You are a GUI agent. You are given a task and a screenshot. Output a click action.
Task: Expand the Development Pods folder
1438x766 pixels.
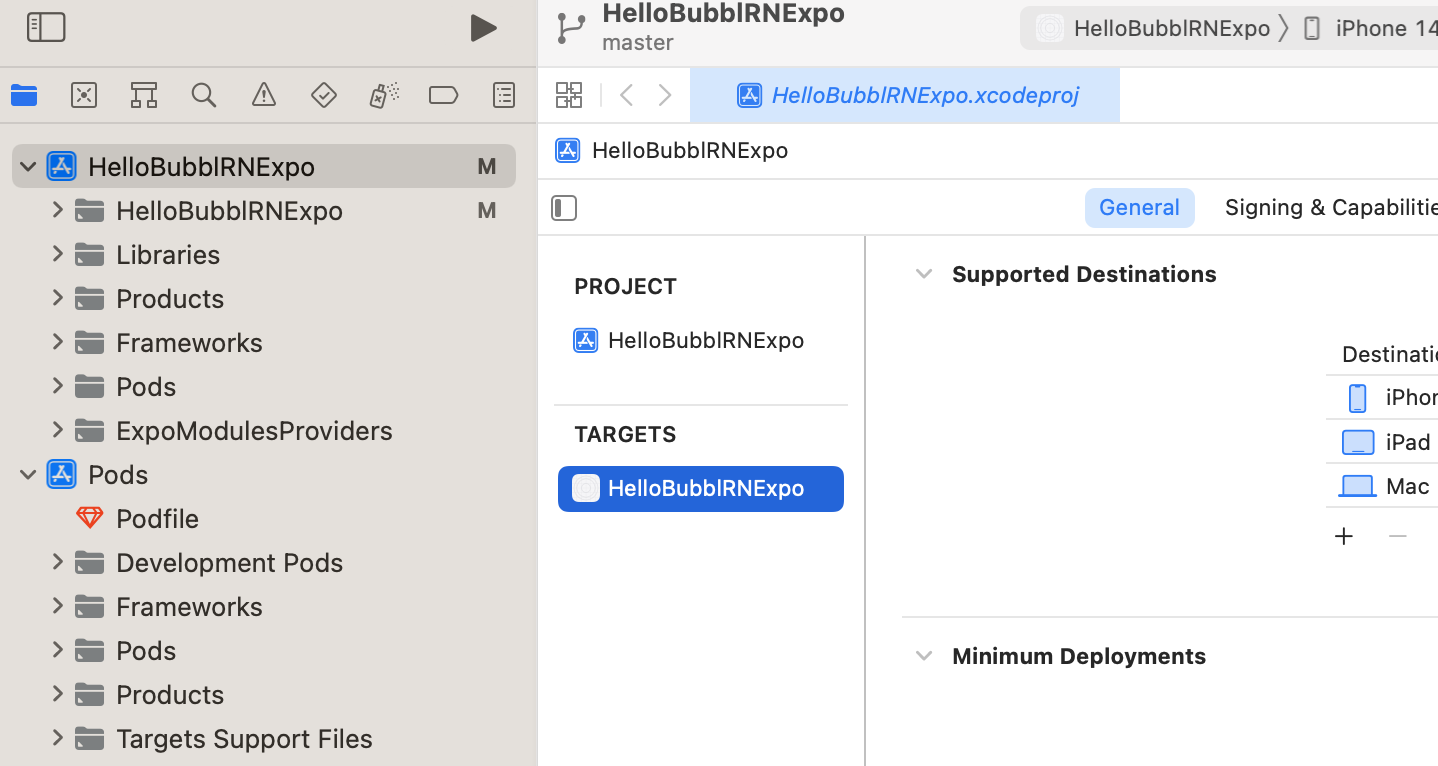tap(57, 562)
